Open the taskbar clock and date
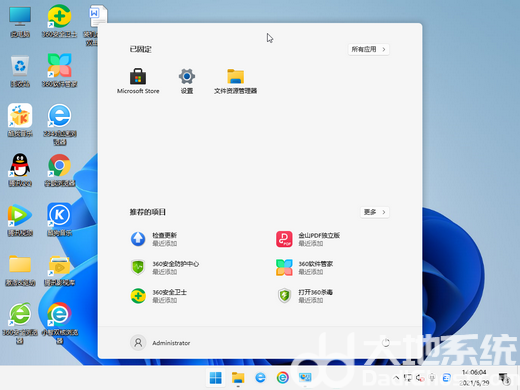The width and height of the screenshot is (520, 390). coord(474,378)
